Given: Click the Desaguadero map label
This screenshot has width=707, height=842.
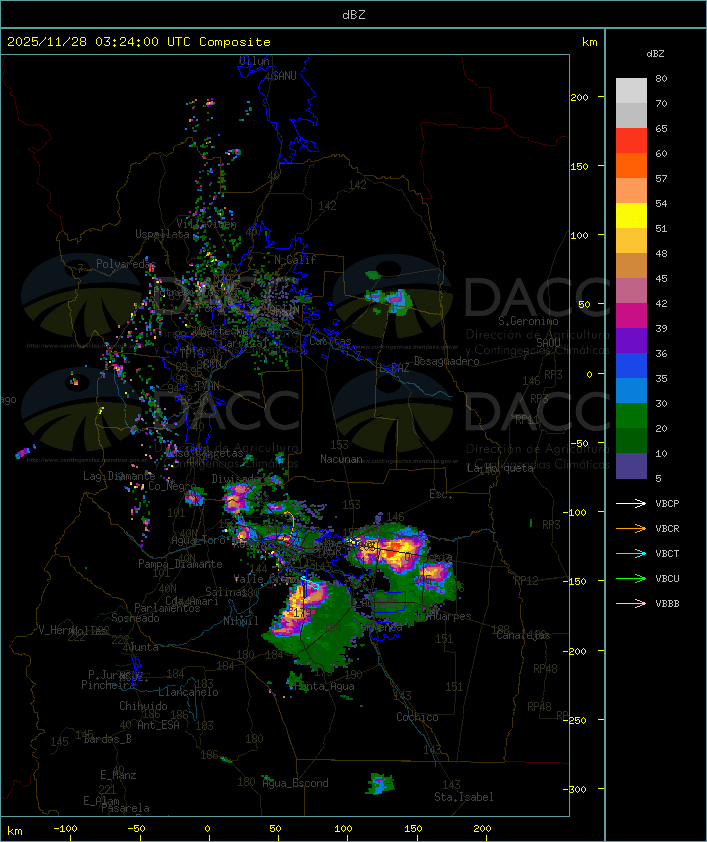Looking at the screenshot, I should click(x=446, y=361).
